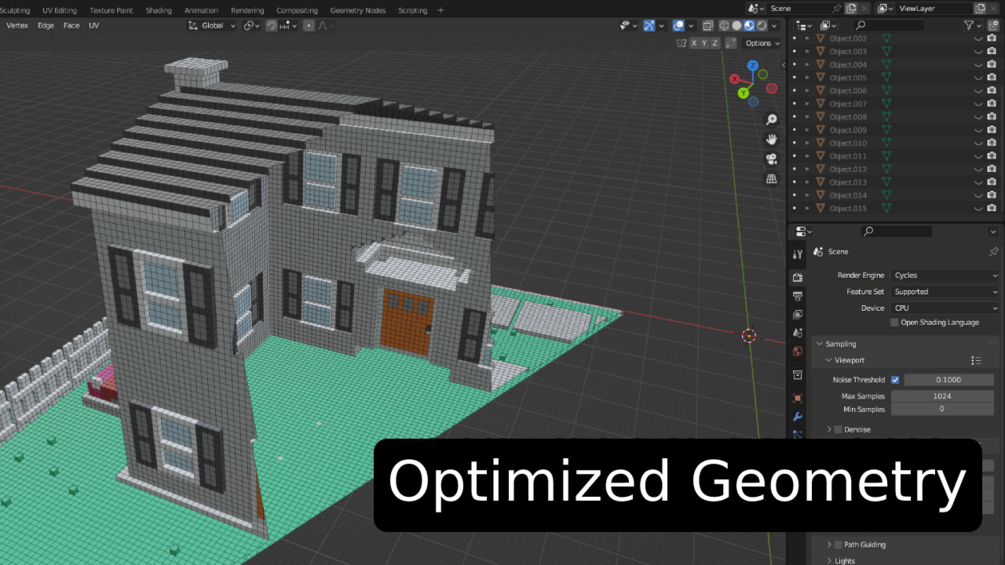Toggle camera view icon

pos(772,159)
